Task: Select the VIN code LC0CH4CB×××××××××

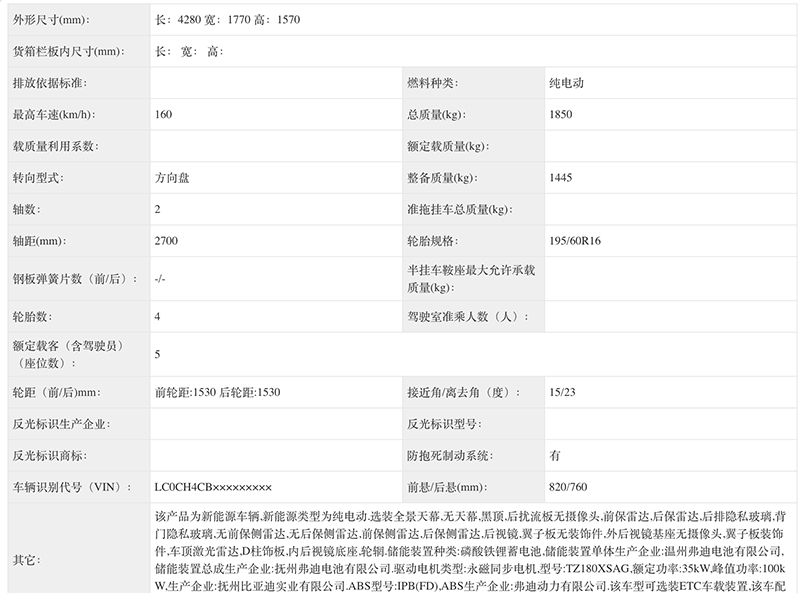Action: pos(213,487)
